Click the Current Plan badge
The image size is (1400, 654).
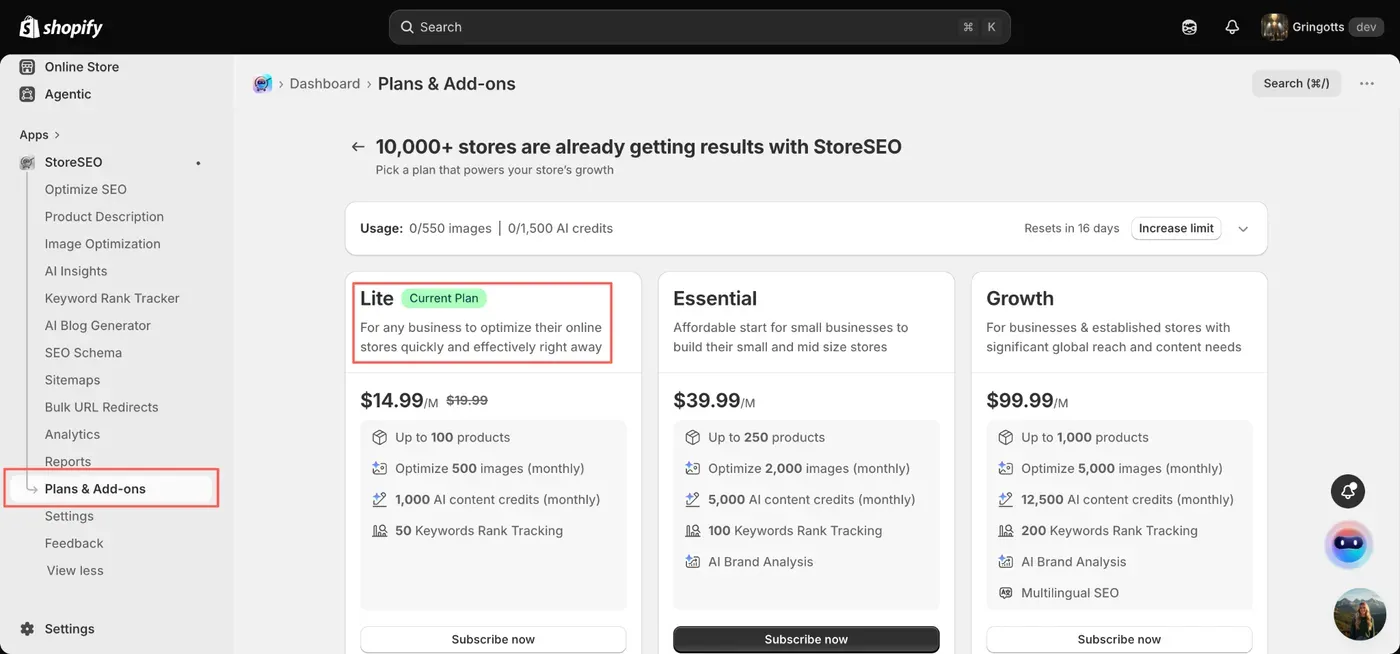click(444, 298)
